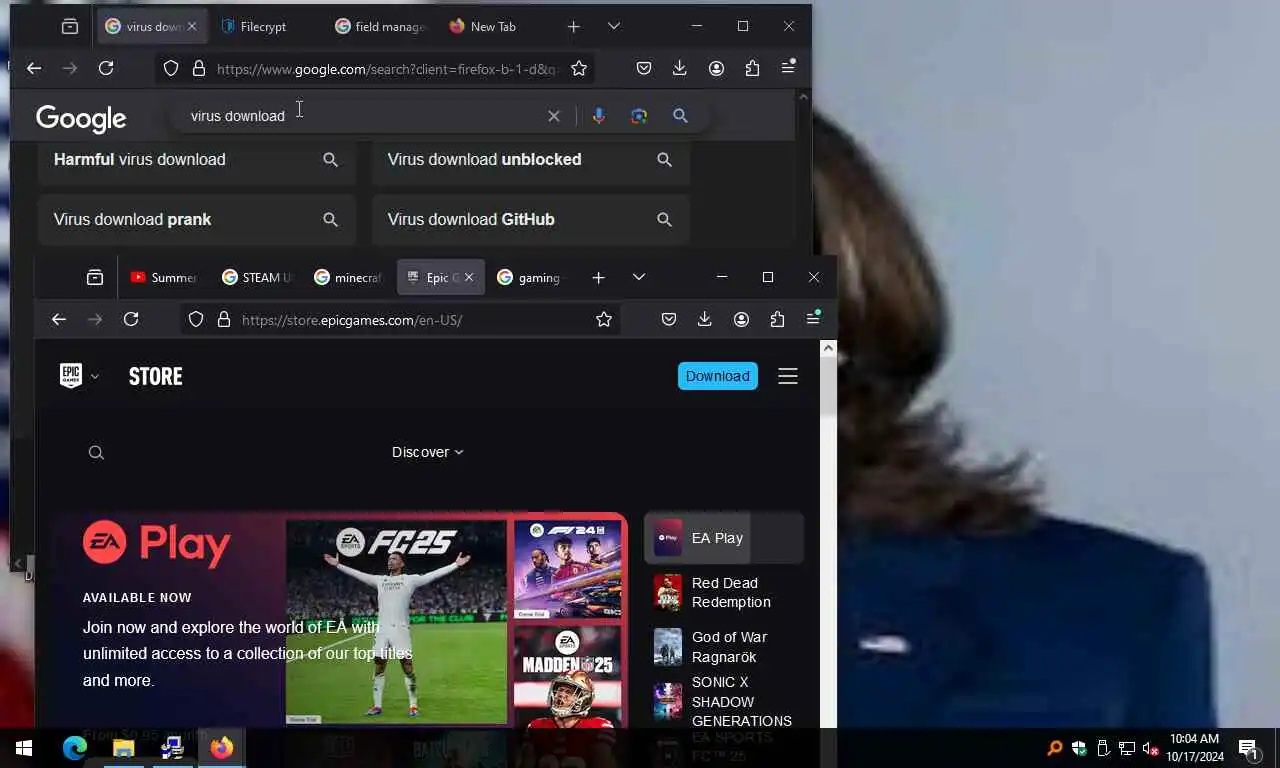
Task: Select Harmful virus download suggestion
Action: [197, 160]
